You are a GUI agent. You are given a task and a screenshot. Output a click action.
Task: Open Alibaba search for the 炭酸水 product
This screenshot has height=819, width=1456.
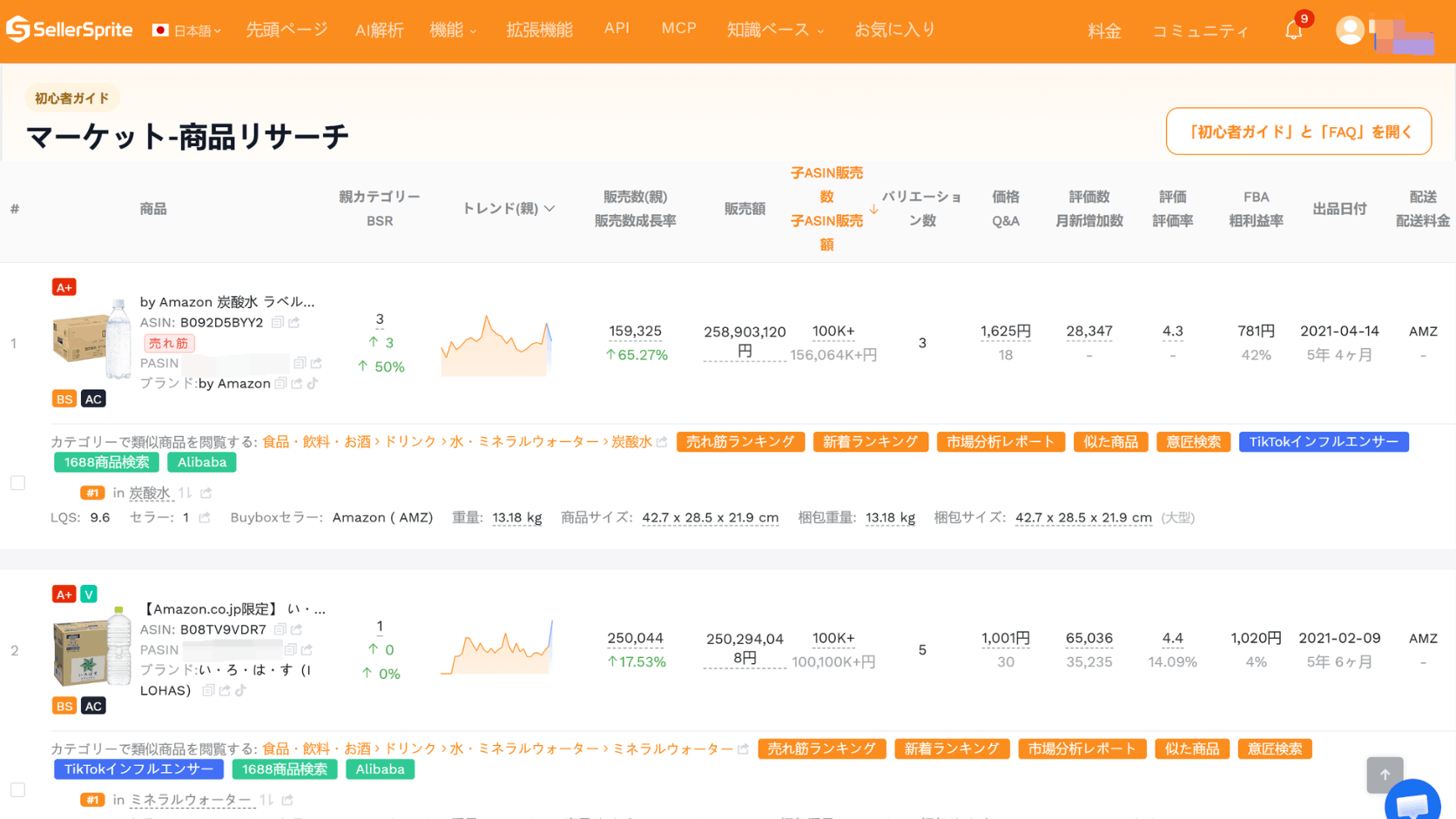[x=202, y=463]
